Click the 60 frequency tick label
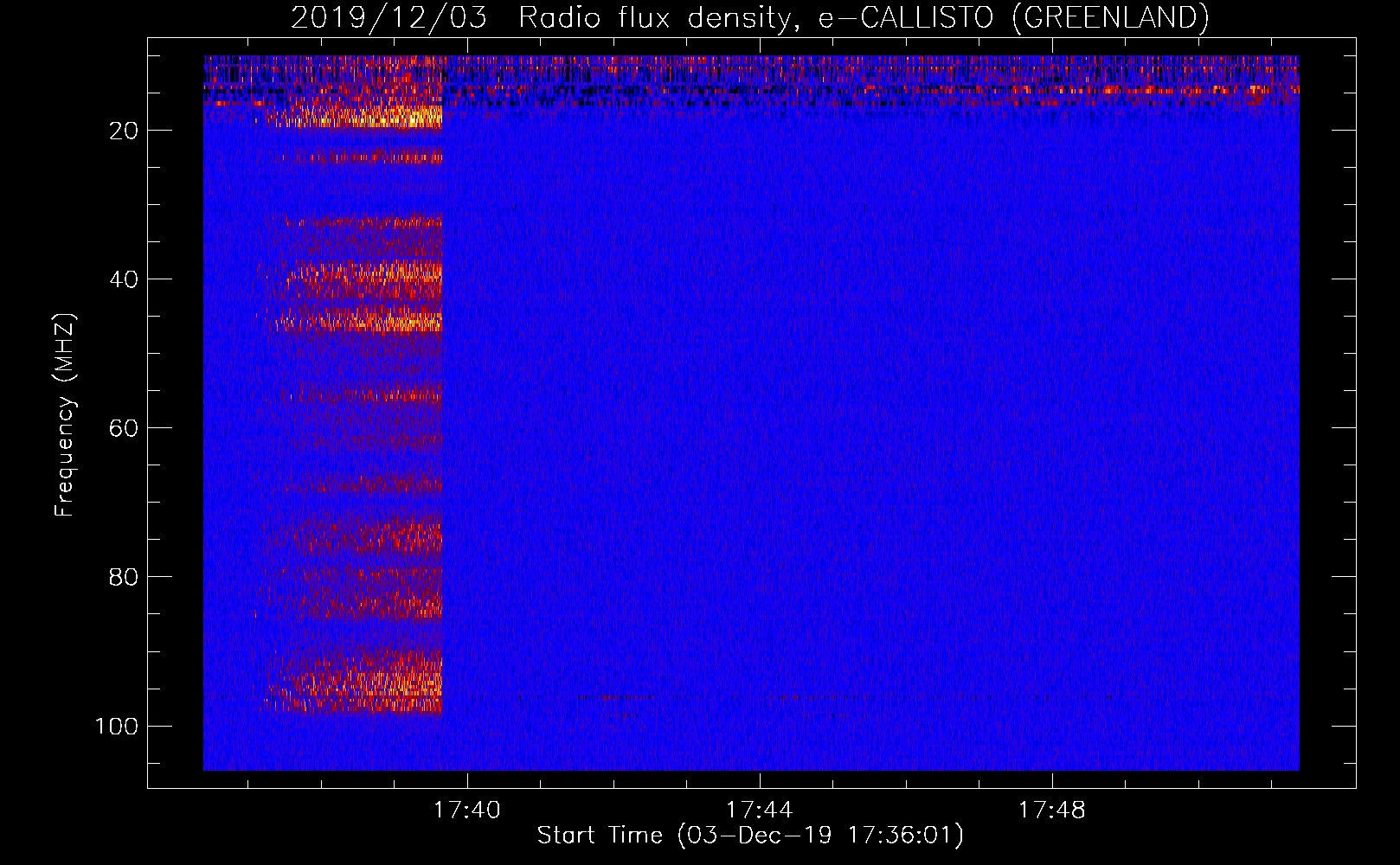 (x=124, y=428)
